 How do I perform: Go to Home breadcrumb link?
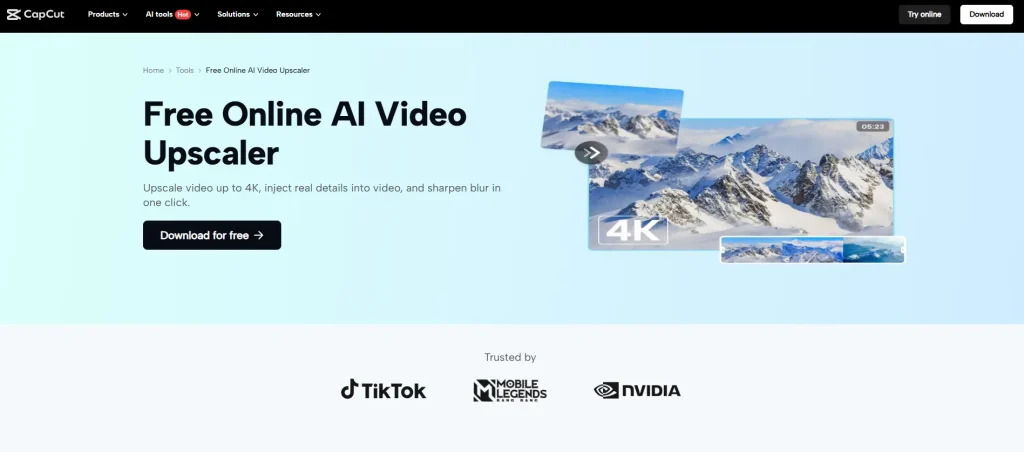tap(153, 70)
